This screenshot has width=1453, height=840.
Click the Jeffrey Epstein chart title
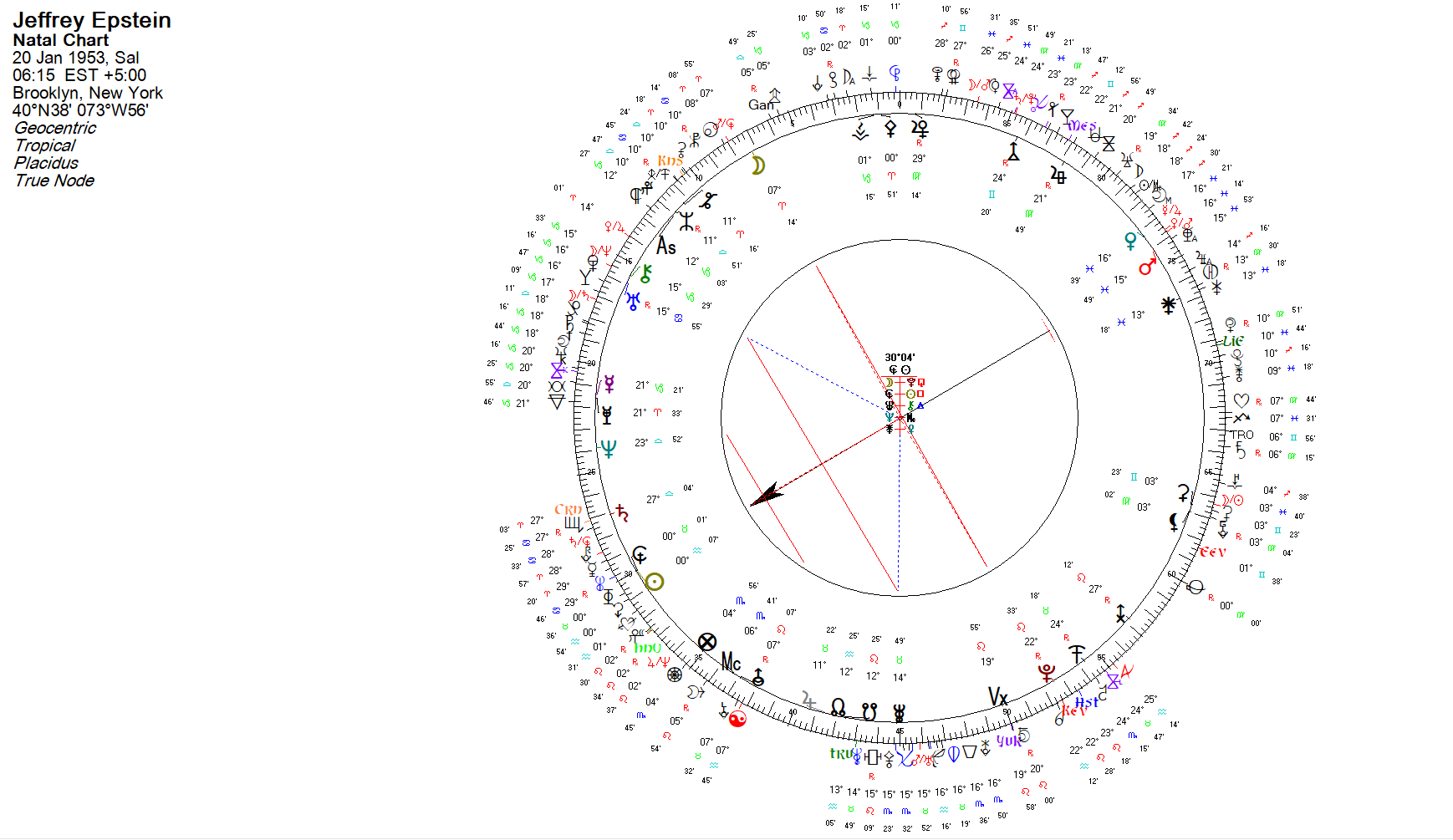coord(92,20)
